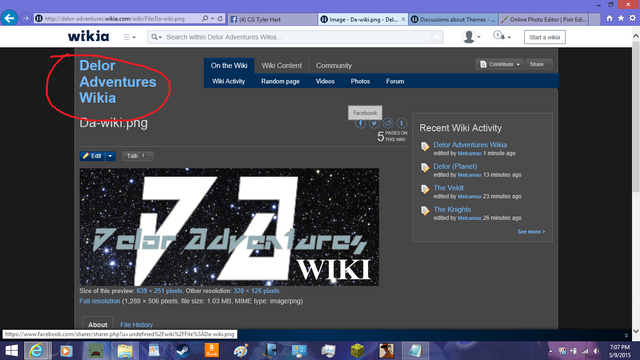The height and width of the screenshot is (360, 640).
Task: Click activity icon beside Delor (Planet)
Action: [425, 168]
